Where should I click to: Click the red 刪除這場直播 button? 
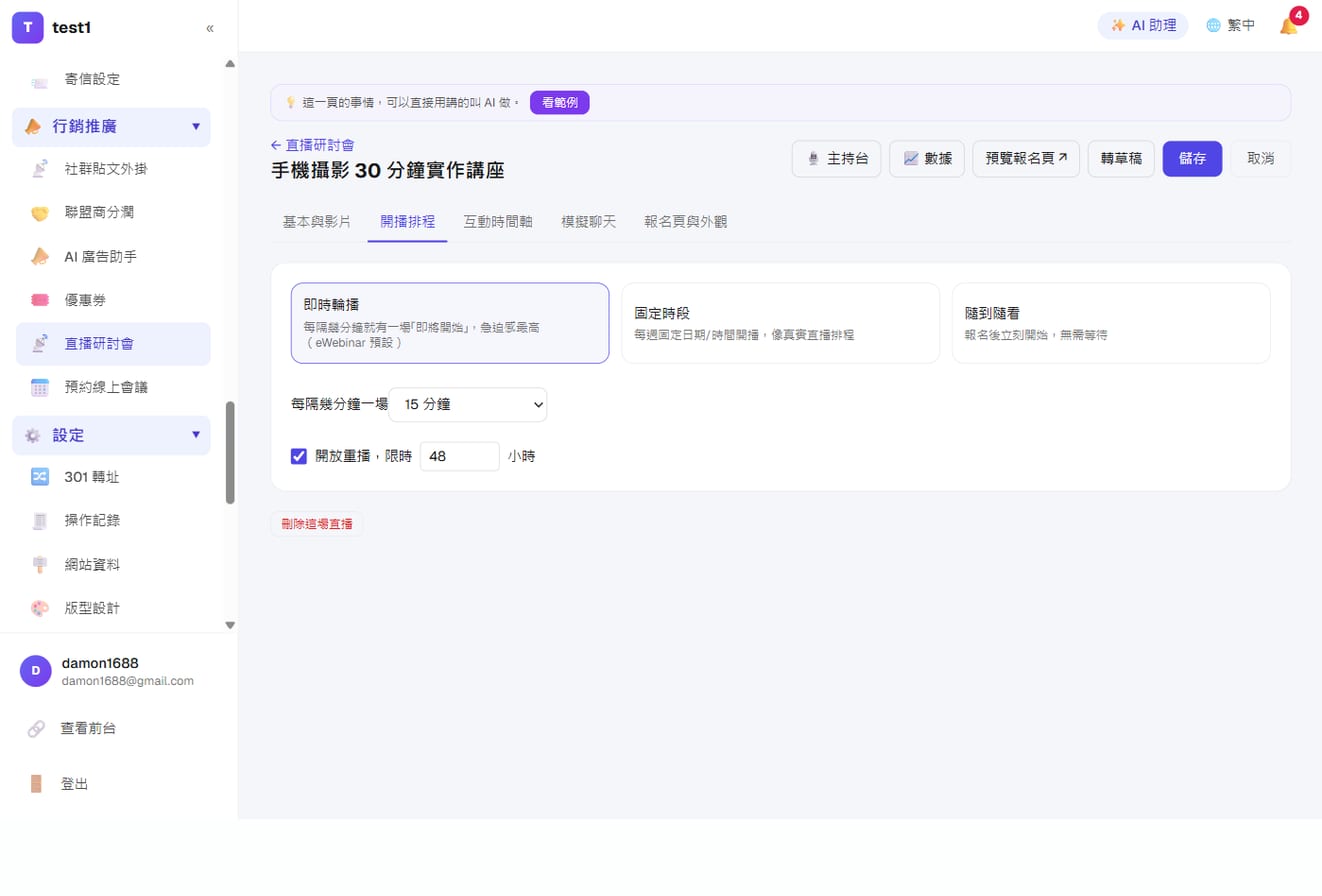tap(317, 524)
